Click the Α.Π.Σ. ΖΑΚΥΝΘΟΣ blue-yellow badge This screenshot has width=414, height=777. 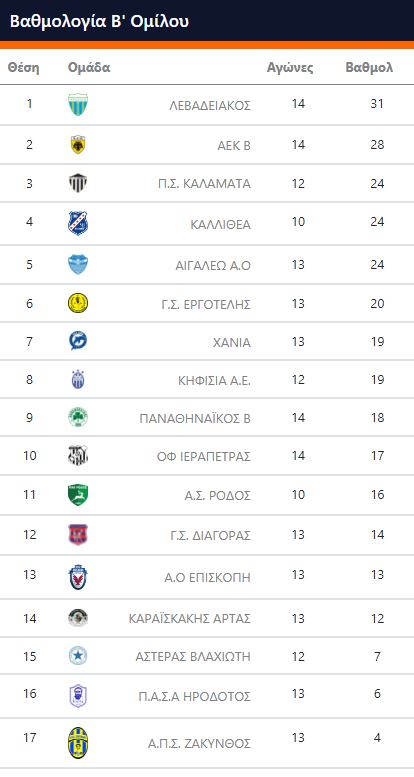[x=78, y=742]
